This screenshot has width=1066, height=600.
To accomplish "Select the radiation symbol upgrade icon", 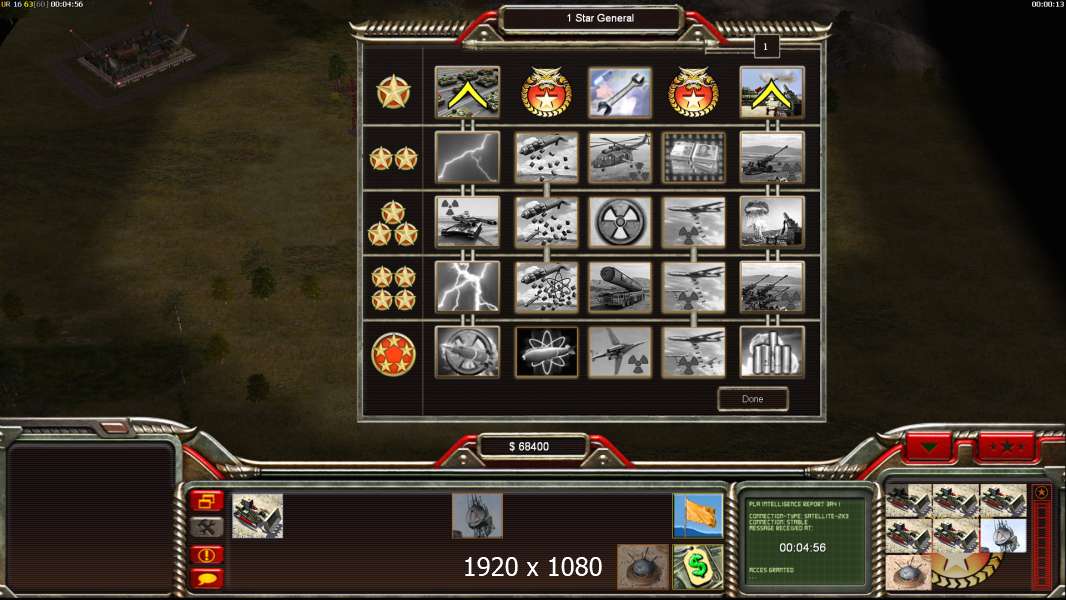I will (x=619, y=223).
